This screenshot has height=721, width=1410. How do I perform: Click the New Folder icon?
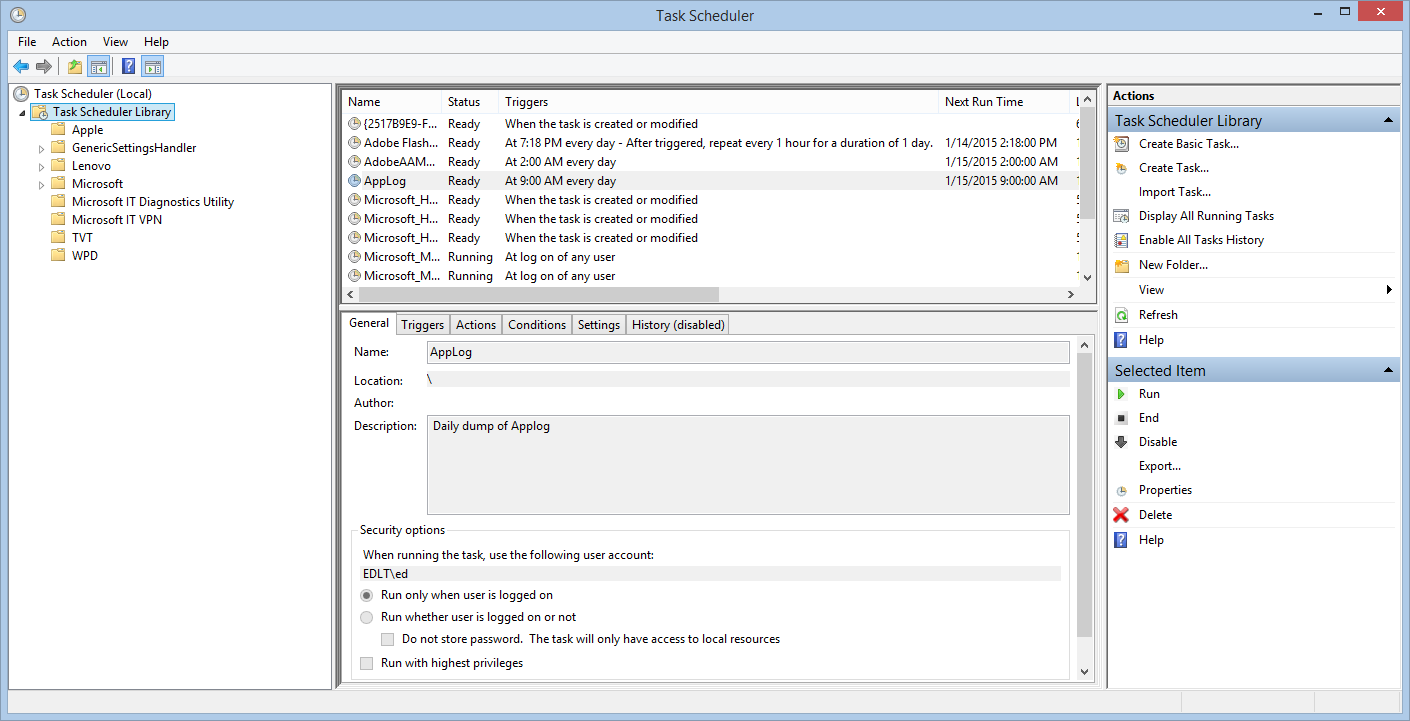[x=1121, y=265]
